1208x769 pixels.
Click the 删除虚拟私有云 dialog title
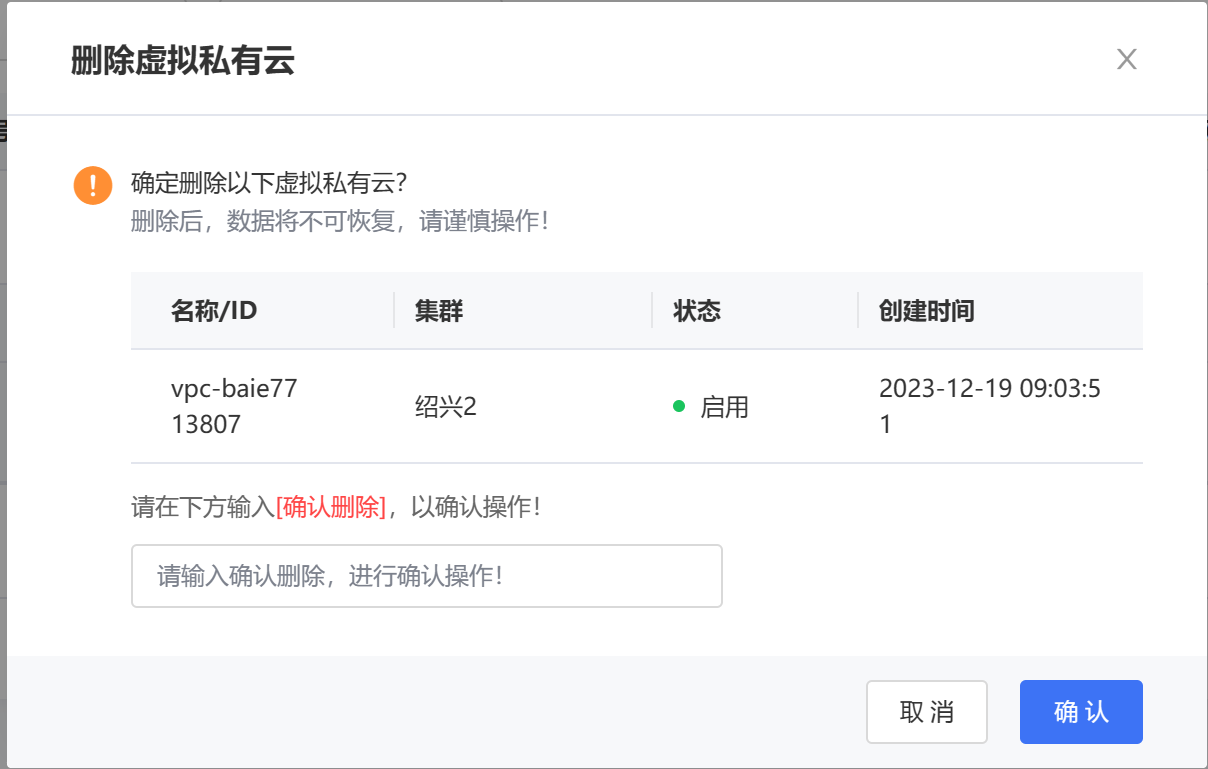click(x=183, y=61)
